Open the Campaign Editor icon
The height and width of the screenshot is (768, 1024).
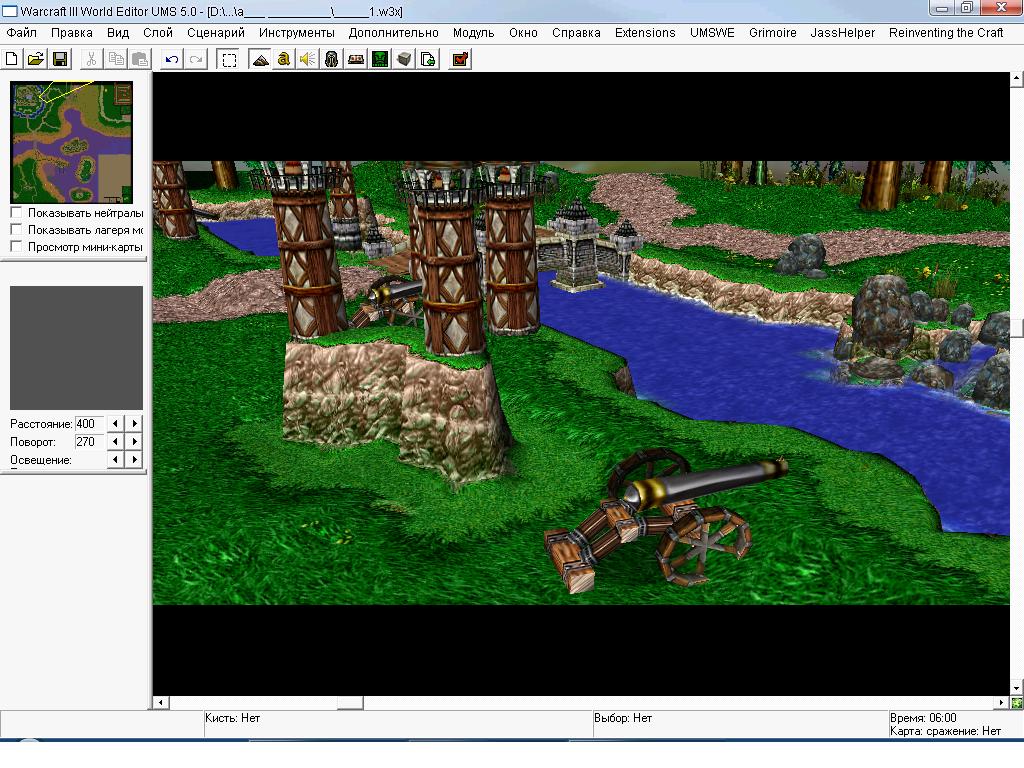pos(356,59)
